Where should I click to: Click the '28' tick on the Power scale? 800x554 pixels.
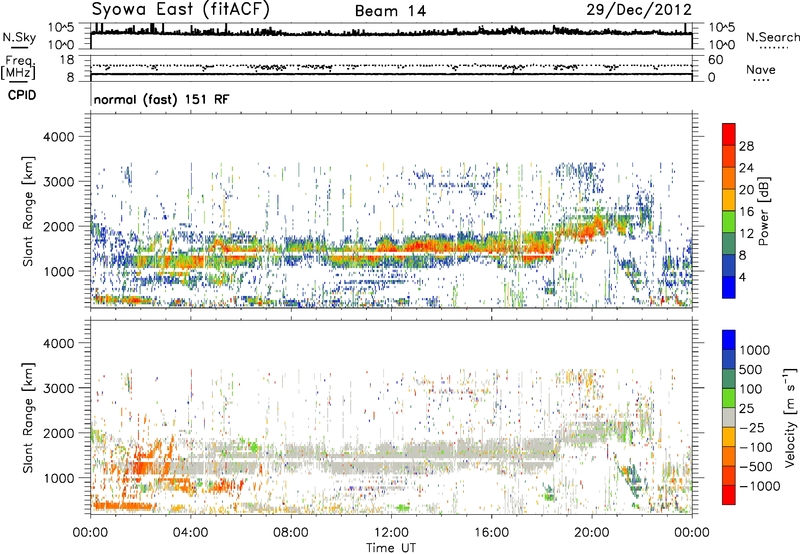point(746,146)
